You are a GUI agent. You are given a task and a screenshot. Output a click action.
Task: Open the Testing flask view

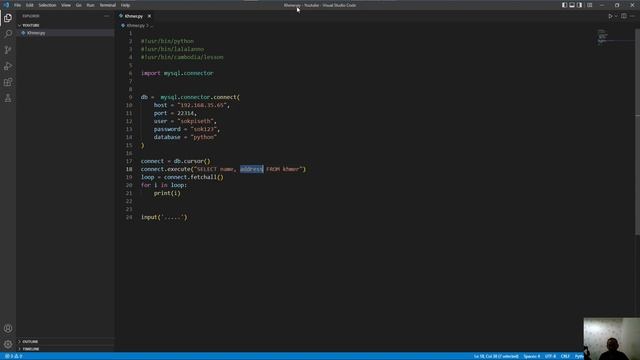pos(8,98)
